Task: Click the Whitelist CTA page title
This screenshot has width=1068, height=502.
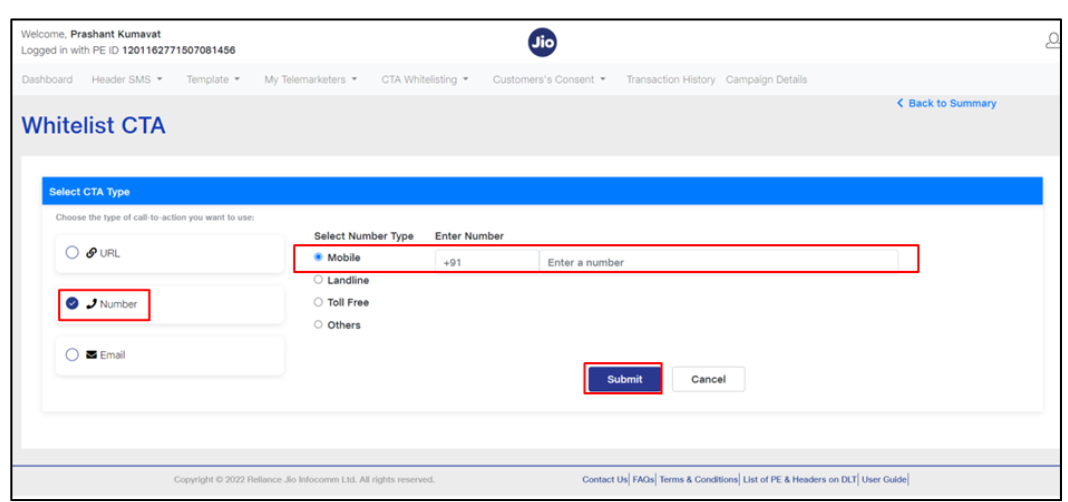Action: (93, 126)
